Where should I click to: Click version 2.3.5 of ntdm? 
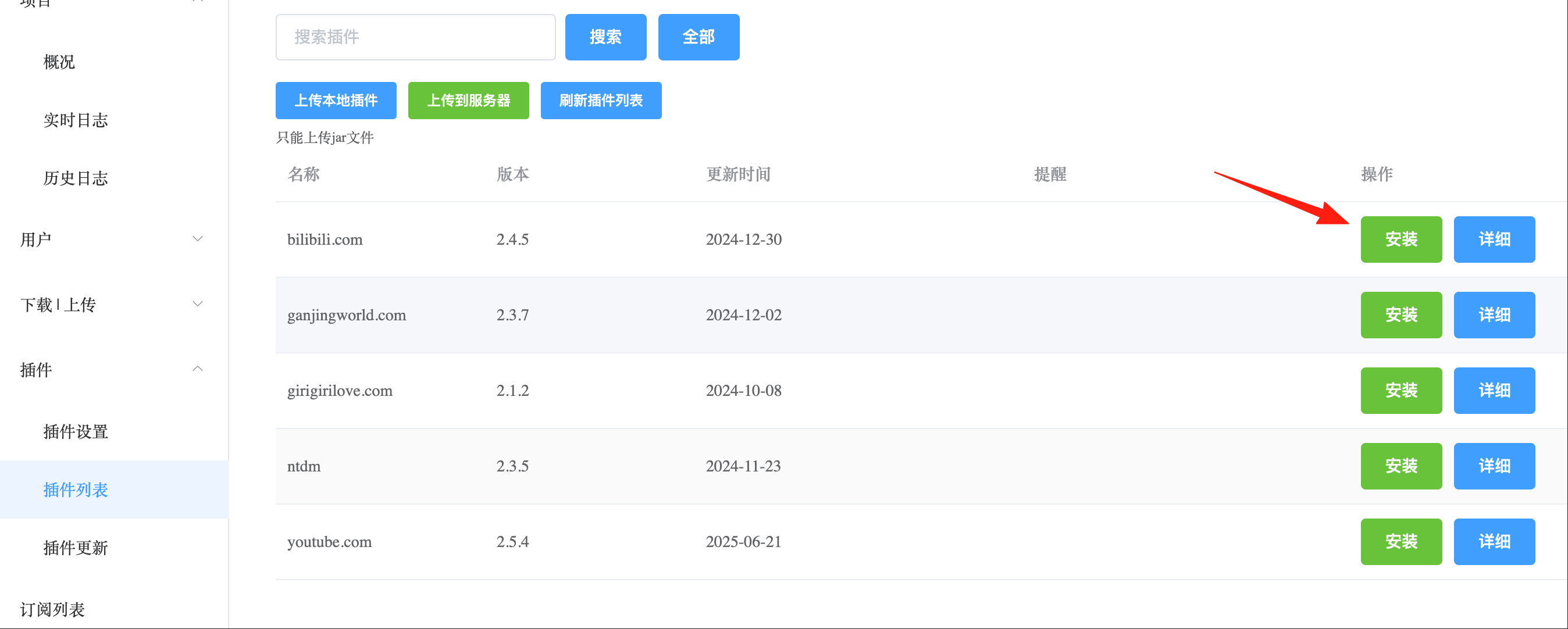pyautogui.click(x=512, y=466)
